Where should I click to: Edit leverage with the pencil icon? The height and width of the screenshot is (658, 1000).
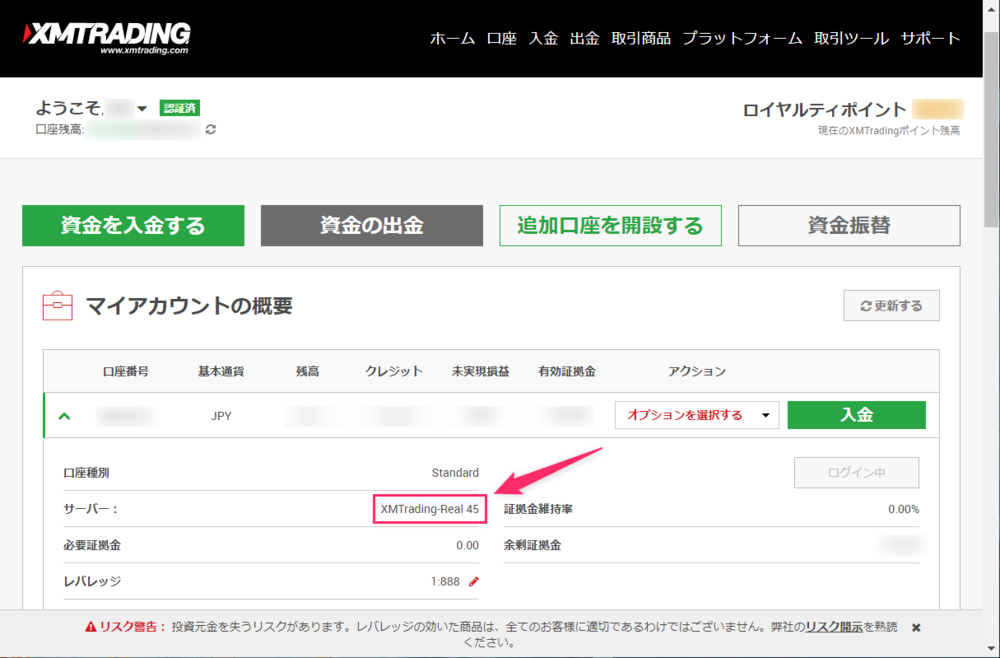474,581
